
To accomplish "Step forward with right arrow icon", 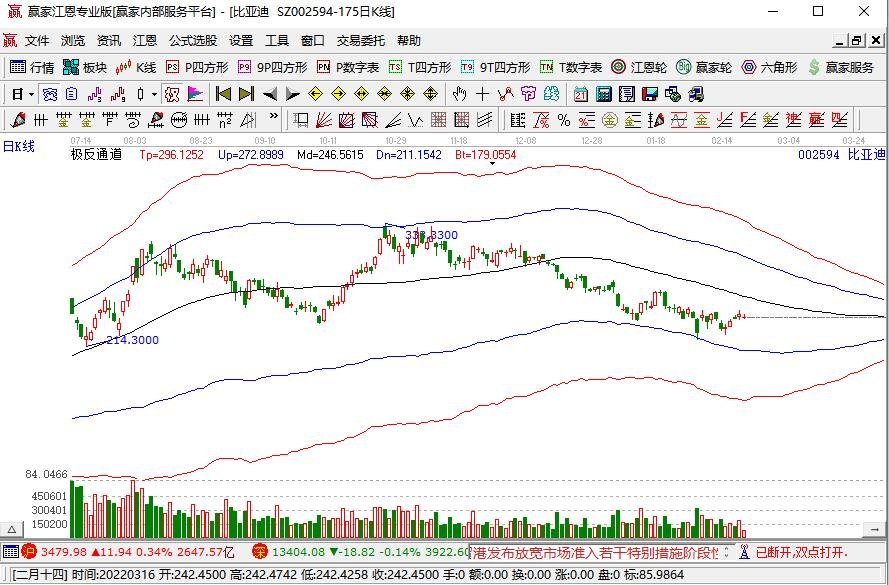I will [293, 94].
